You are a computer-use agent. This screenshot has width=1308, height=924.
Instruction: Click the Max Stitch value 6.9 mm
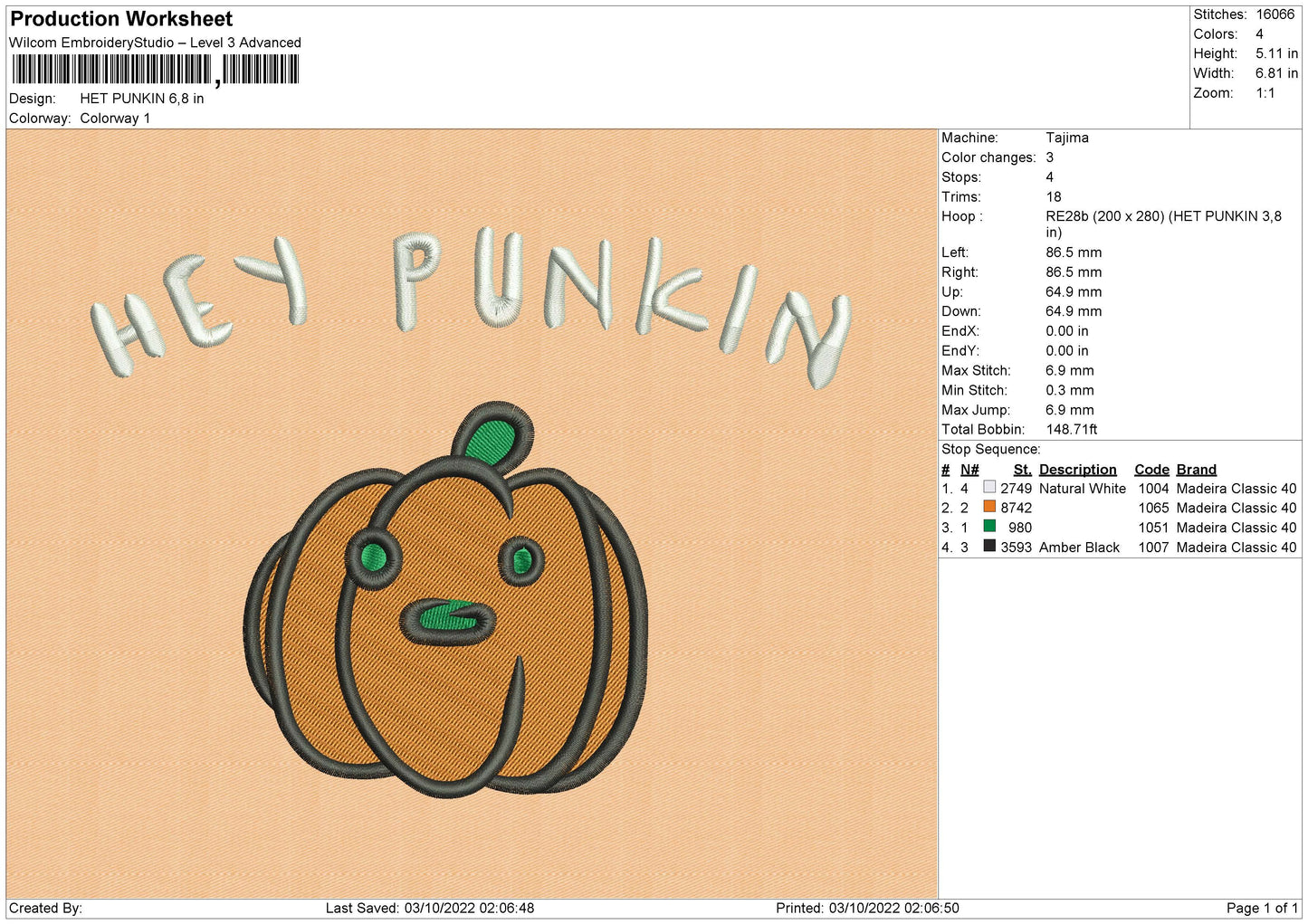[1070, 370]
